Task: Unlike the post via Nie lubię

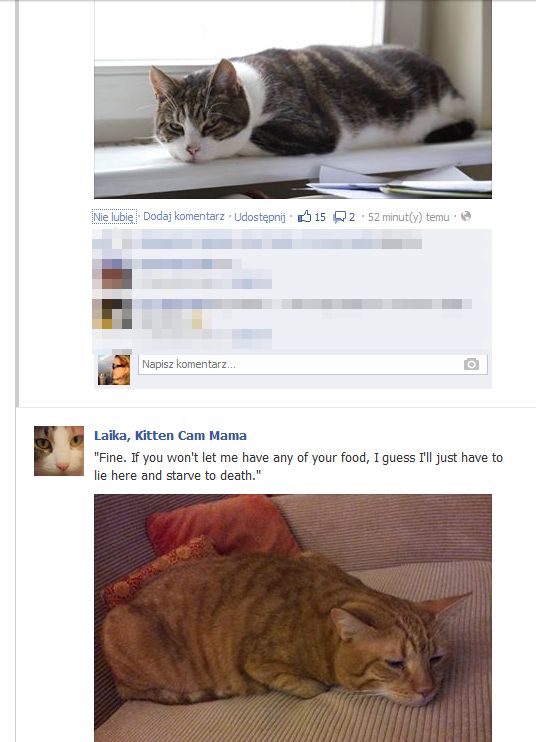Action: click(x=114, y=217)
